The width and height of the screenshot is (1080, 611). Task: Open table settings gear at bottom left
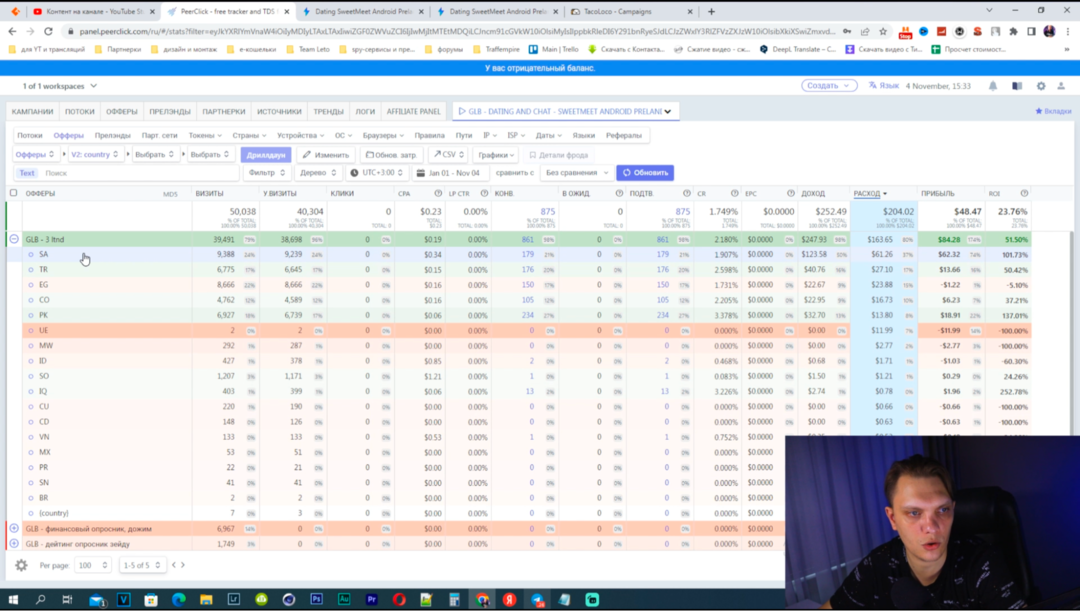21,565
